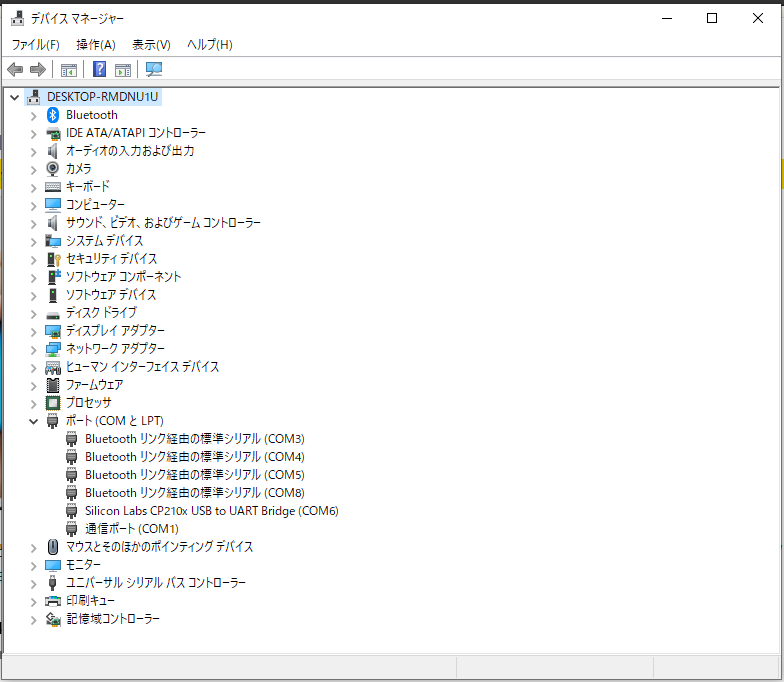Image resolution: width=784 pixels, height=682 pixels.
Task: Select Bluetooth serial port (COM8) entry
Action: tap(194, 493)
